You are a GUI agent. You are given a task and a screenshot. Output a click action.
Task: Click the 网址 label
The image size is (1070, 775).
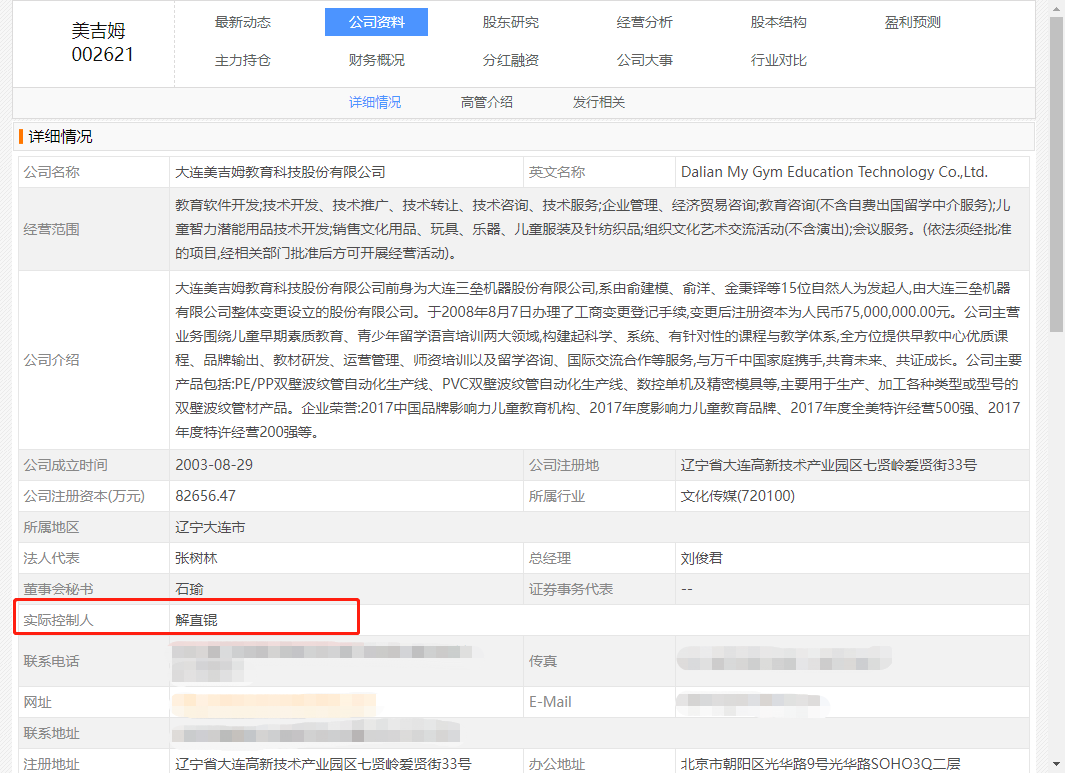click(x=38, y=702)
